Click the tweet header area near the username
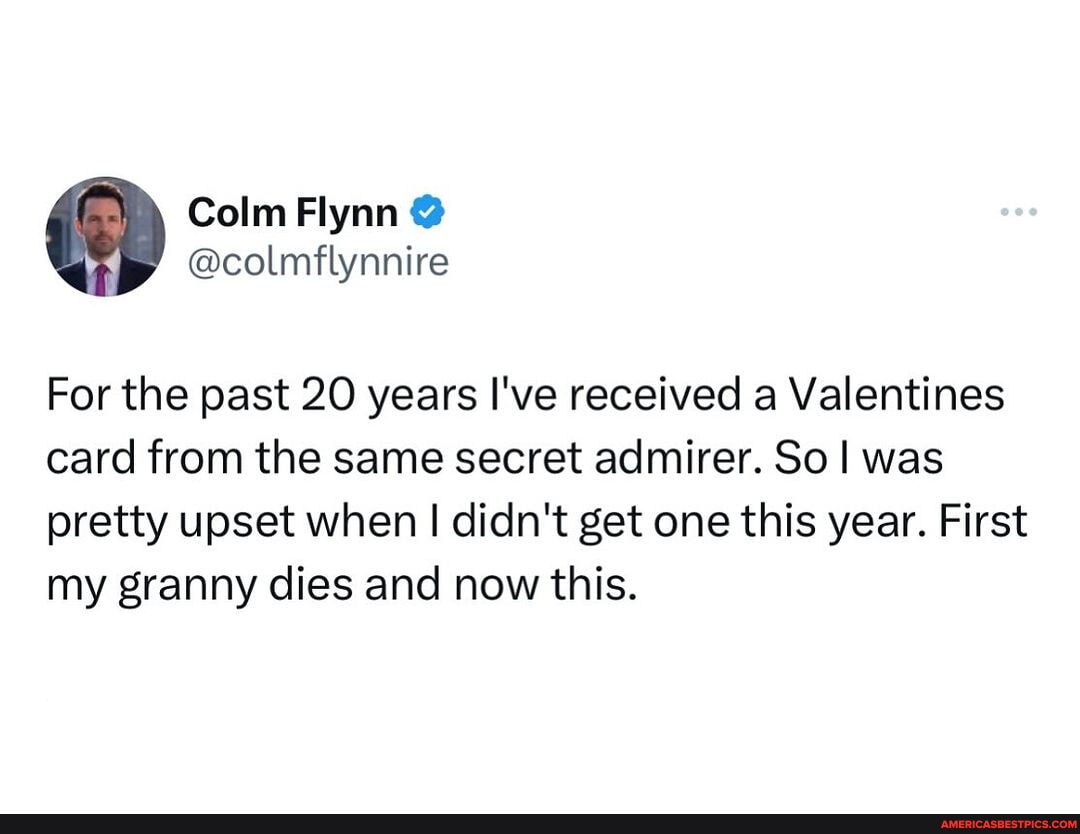The height and width of the screenshot is (834, 1080). coord(300,235)
